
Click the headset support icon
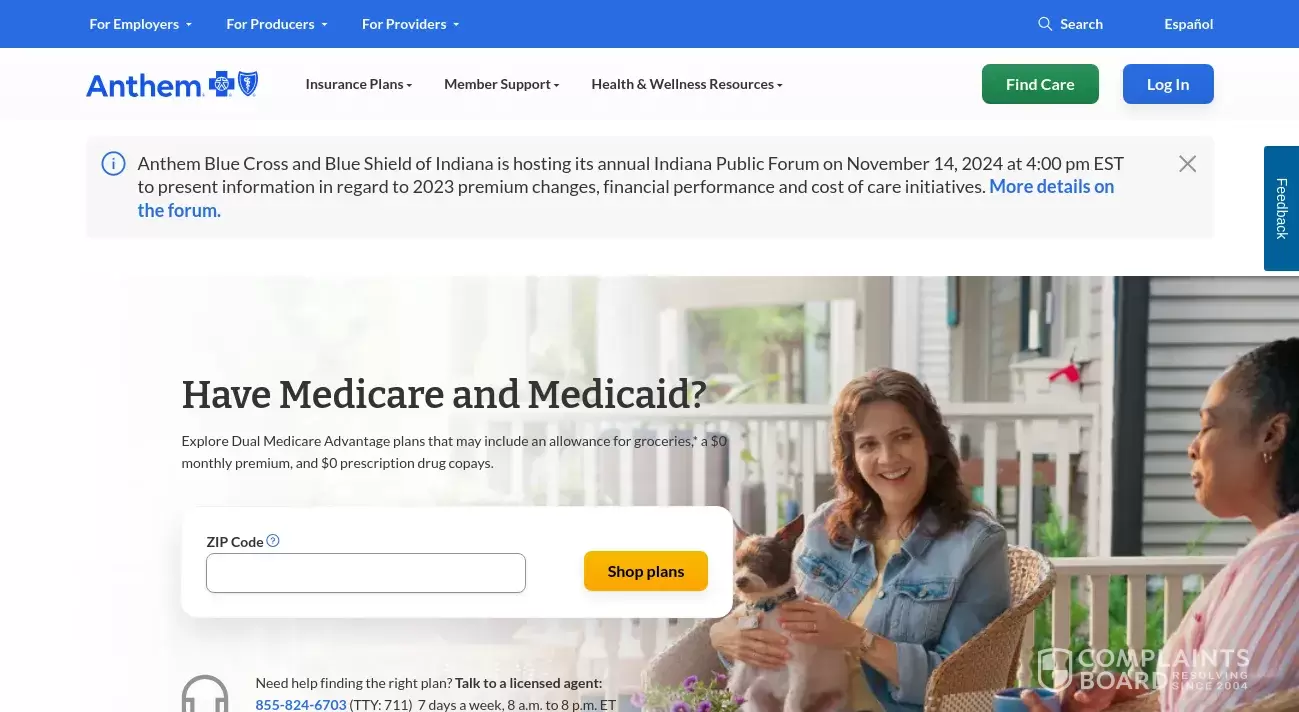pos(205,694)
